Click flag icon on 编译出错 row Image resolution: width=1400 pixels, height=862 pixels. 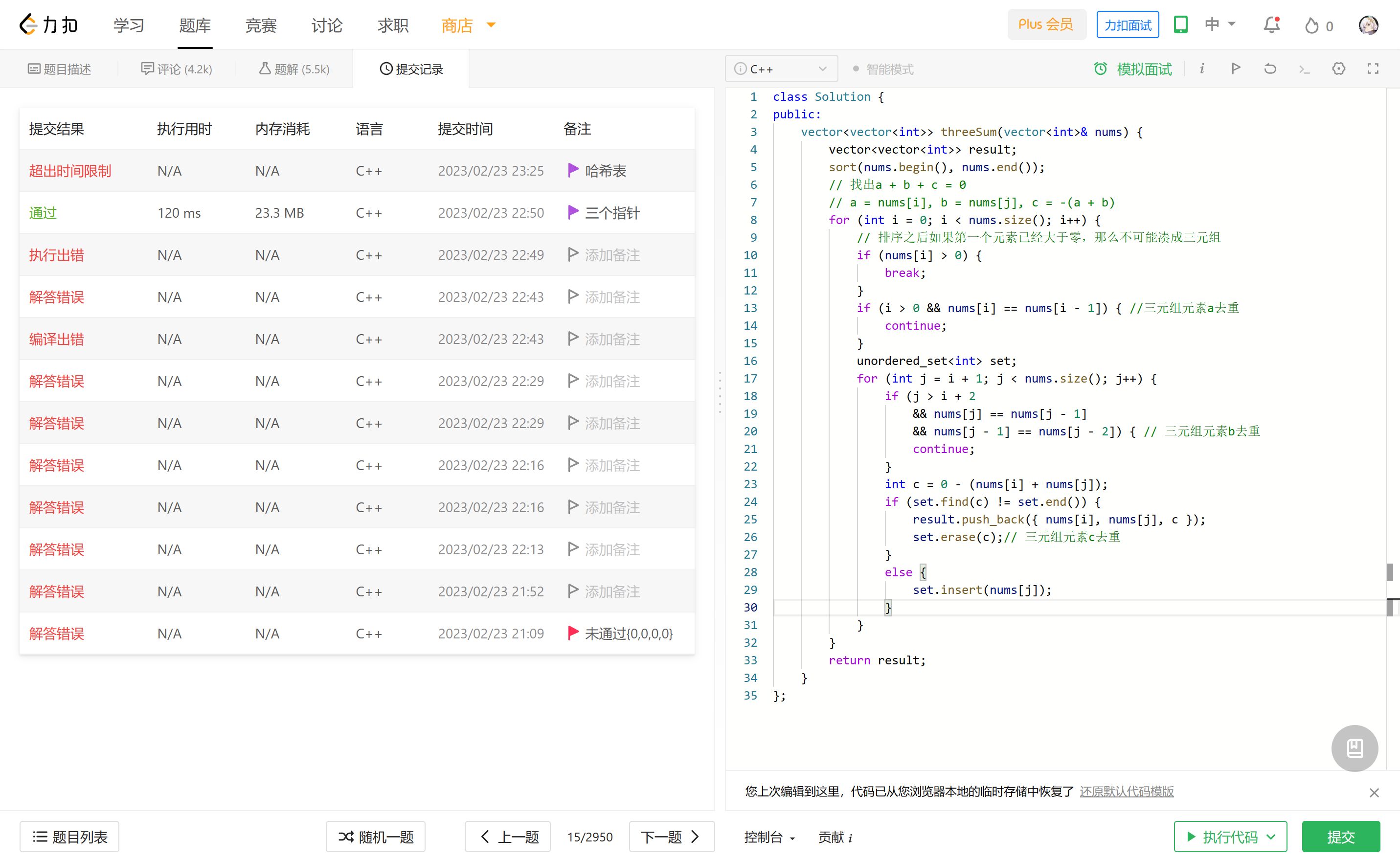573,339
